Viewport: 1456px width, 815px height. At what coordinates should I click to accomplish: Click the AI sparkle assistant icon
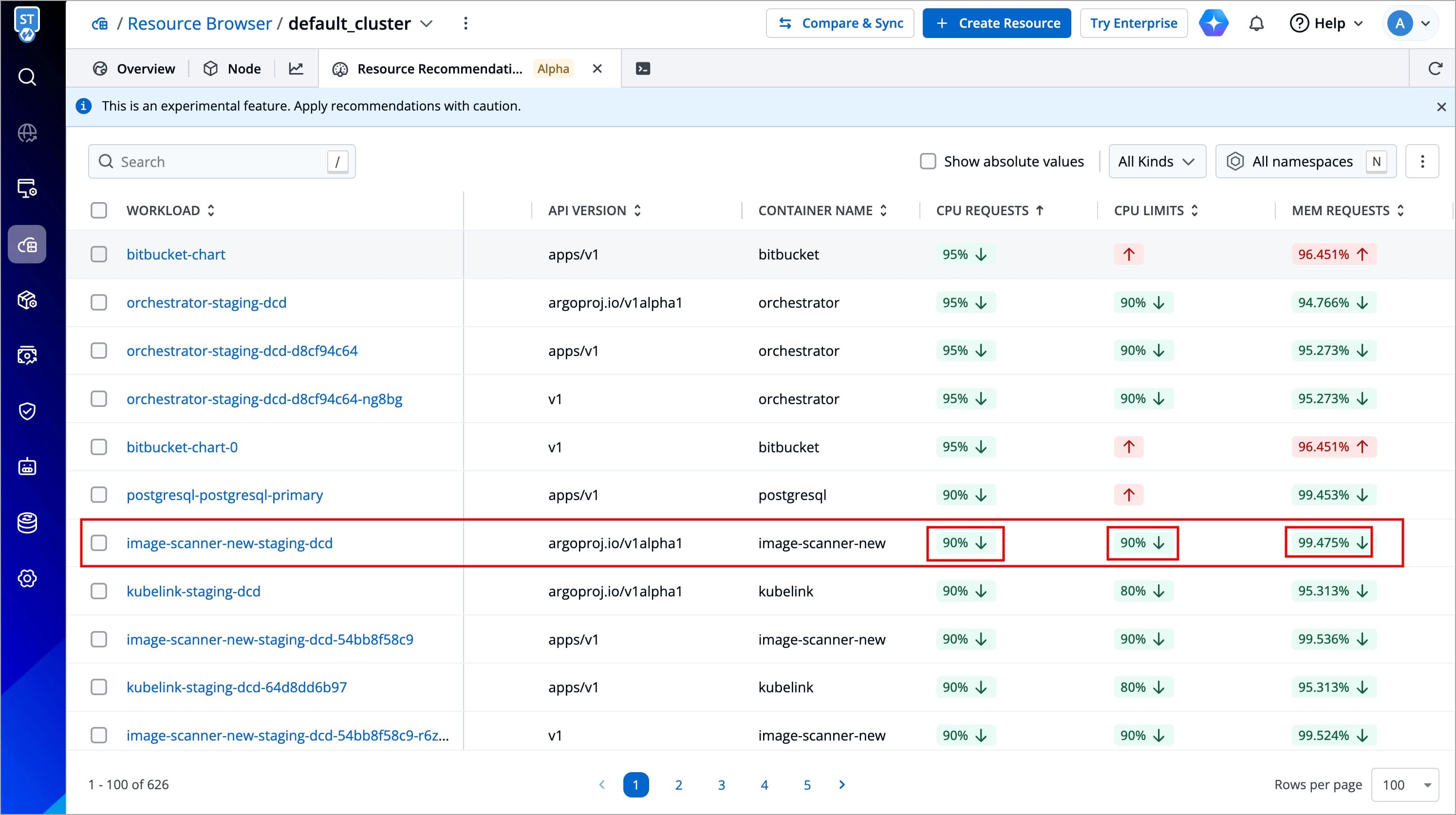tap(1213, 24)
